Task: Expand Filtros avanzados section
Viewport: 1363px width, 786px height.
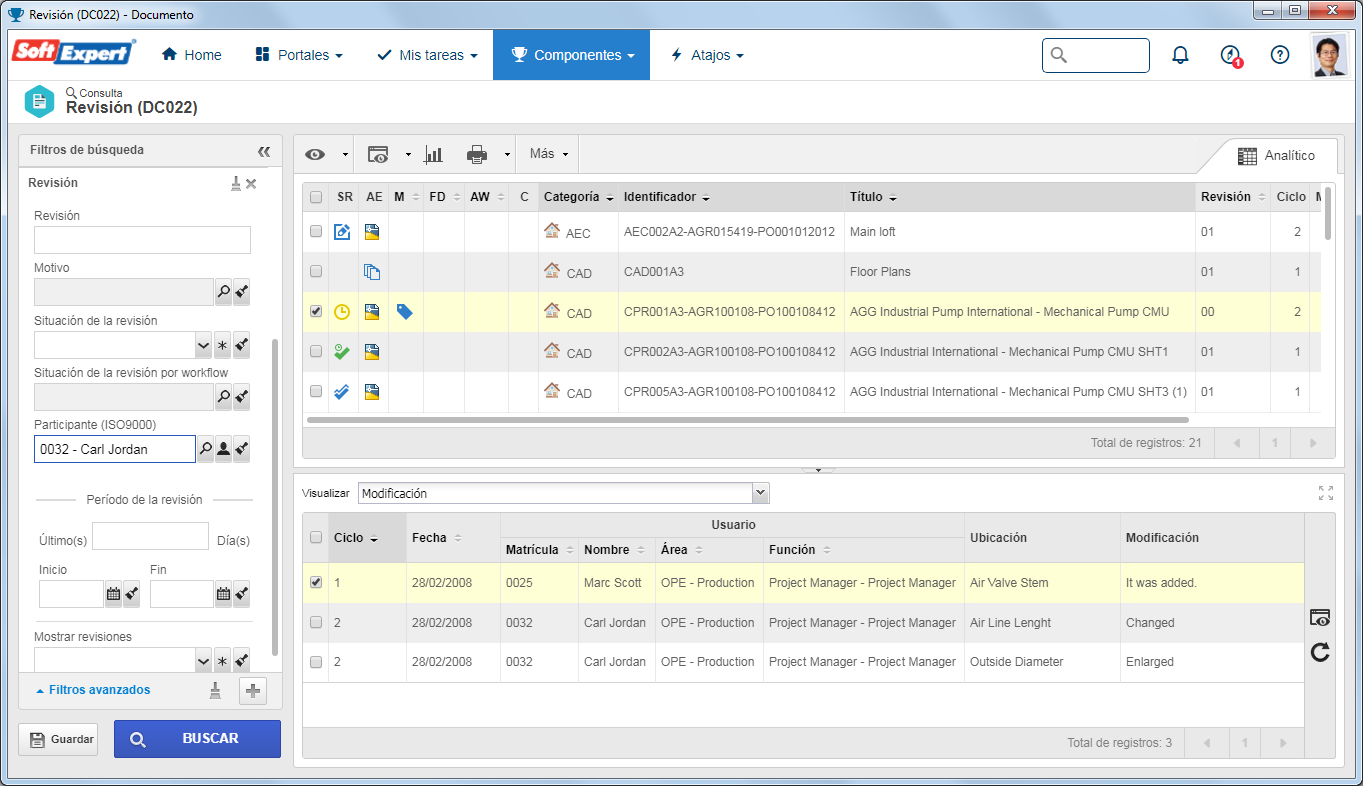Action: pyautogui.click(x=93, y=690)
